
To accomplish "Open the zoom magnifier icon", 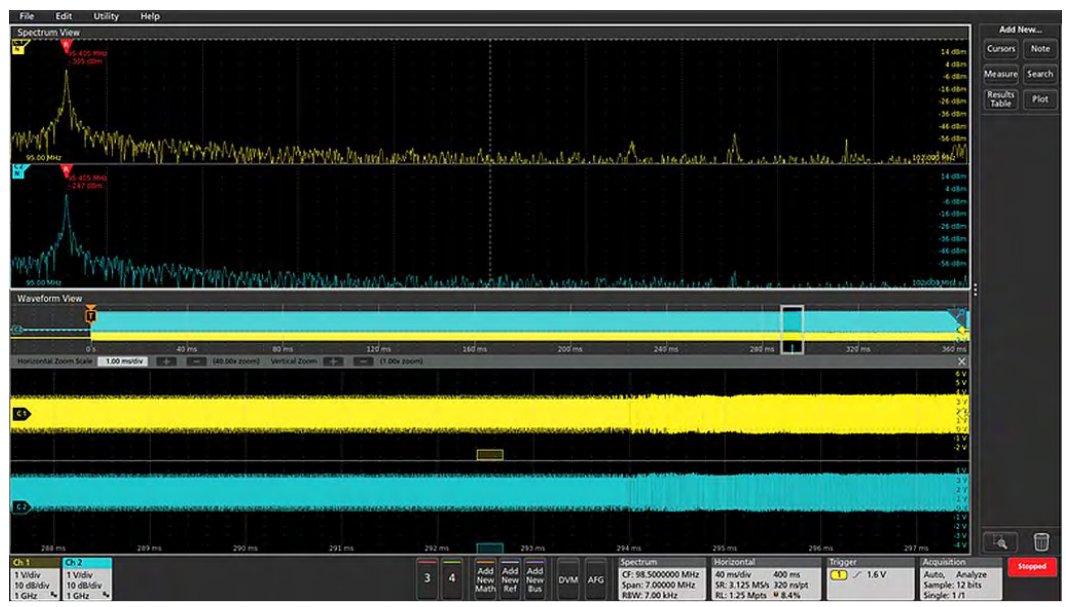I will click(999, 542).
